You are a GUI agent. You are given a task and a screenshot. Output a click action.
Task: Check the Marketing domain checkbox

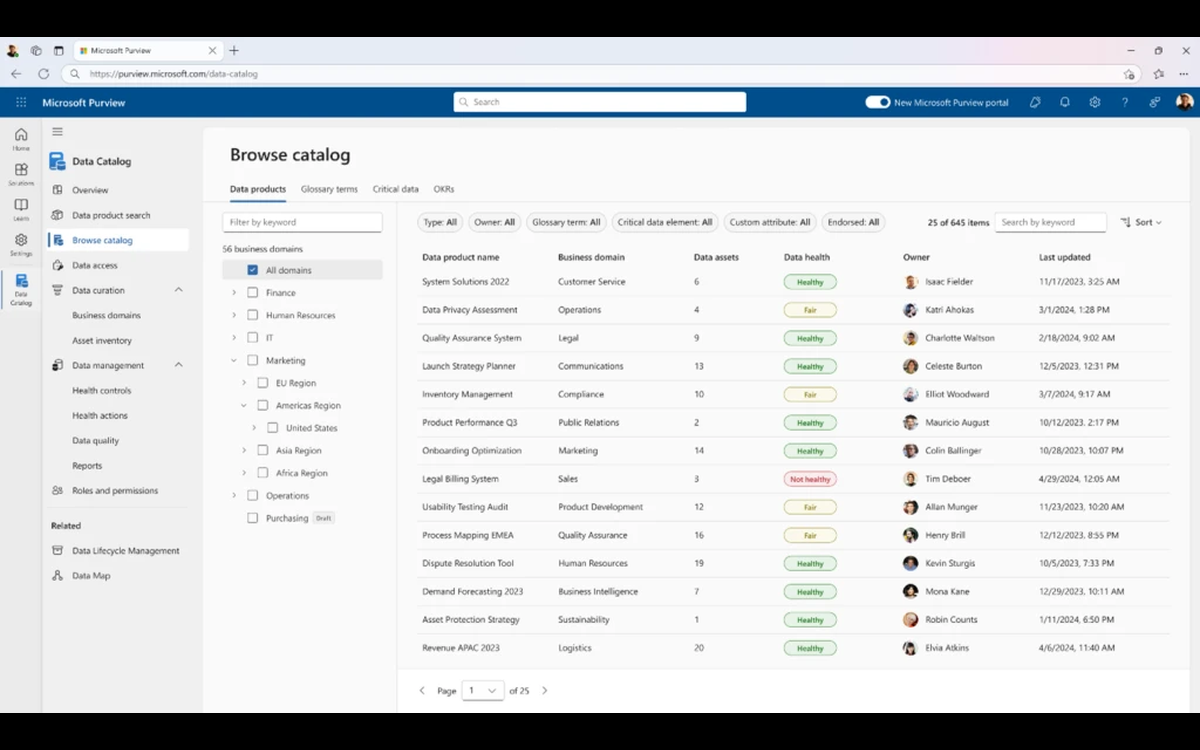[252, 360]
